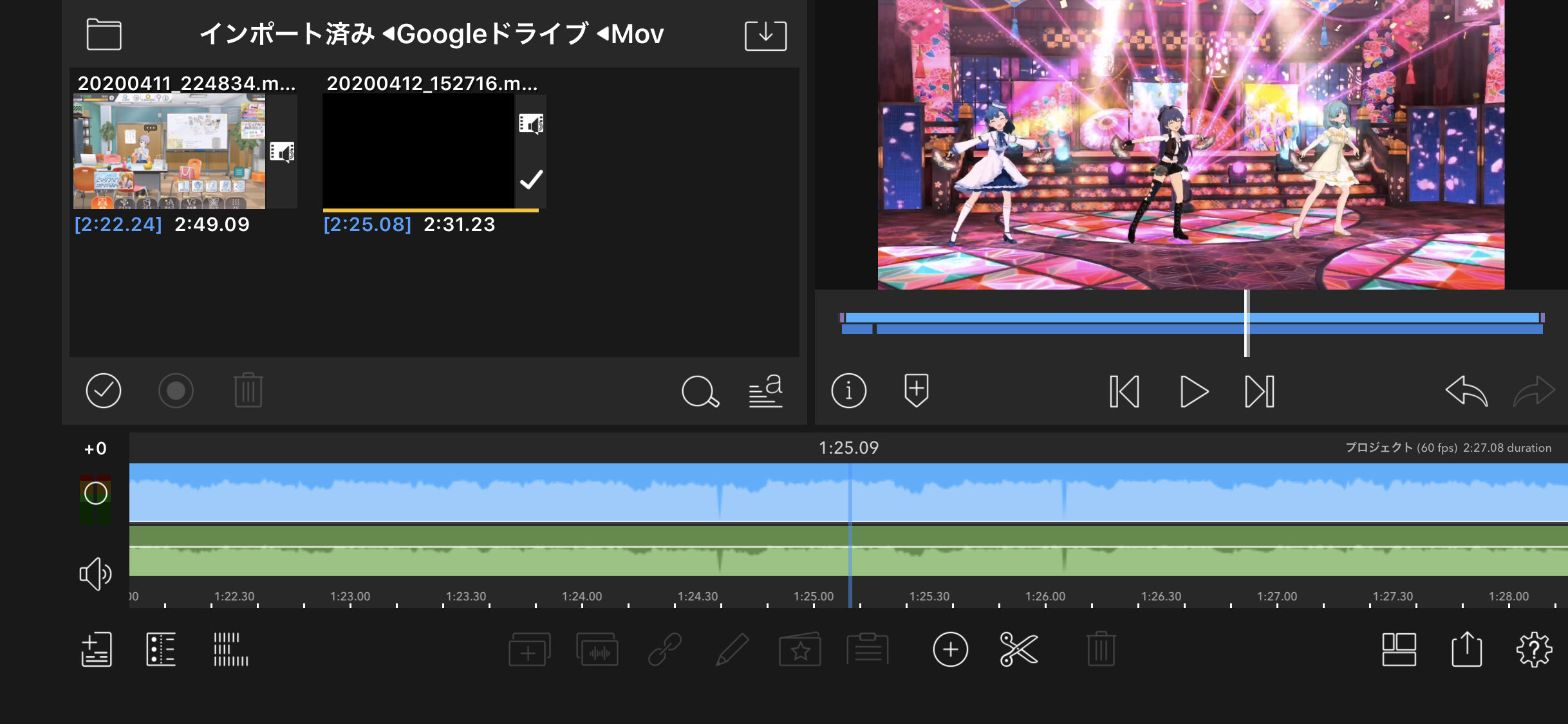The image size is (1568, 724).
Task: Tap the add-project list icon
Action: 97,649
